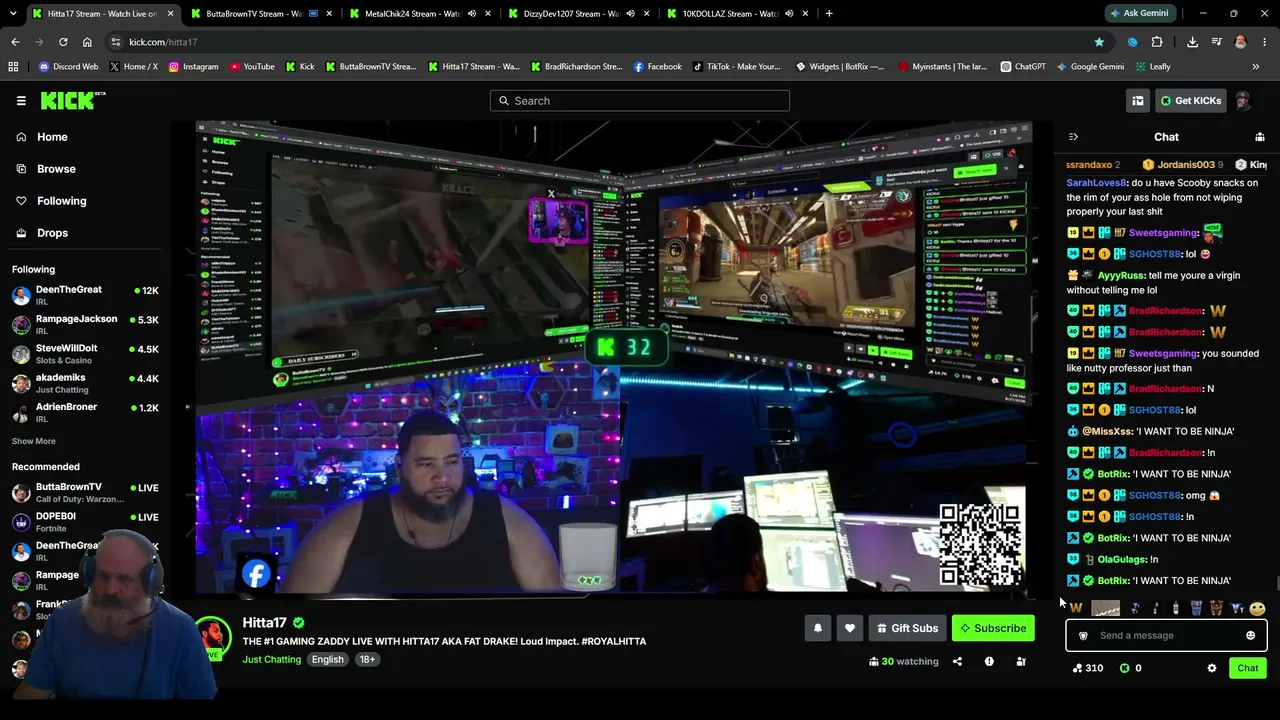The image size is (1280, 720).
Task: Click the Get KICKs button
Action: [1190, 101]
